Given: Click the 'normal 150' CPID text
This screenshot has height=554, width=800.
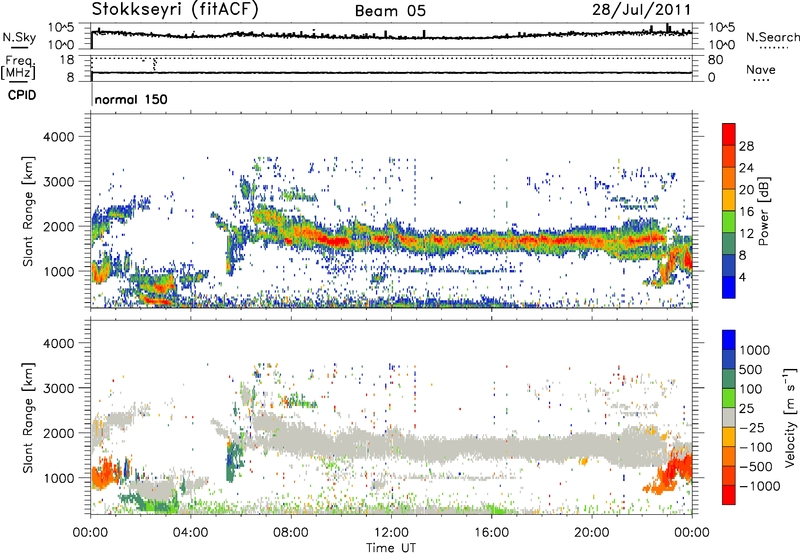Looking at the screenshot, I should [x=131, y=99].
